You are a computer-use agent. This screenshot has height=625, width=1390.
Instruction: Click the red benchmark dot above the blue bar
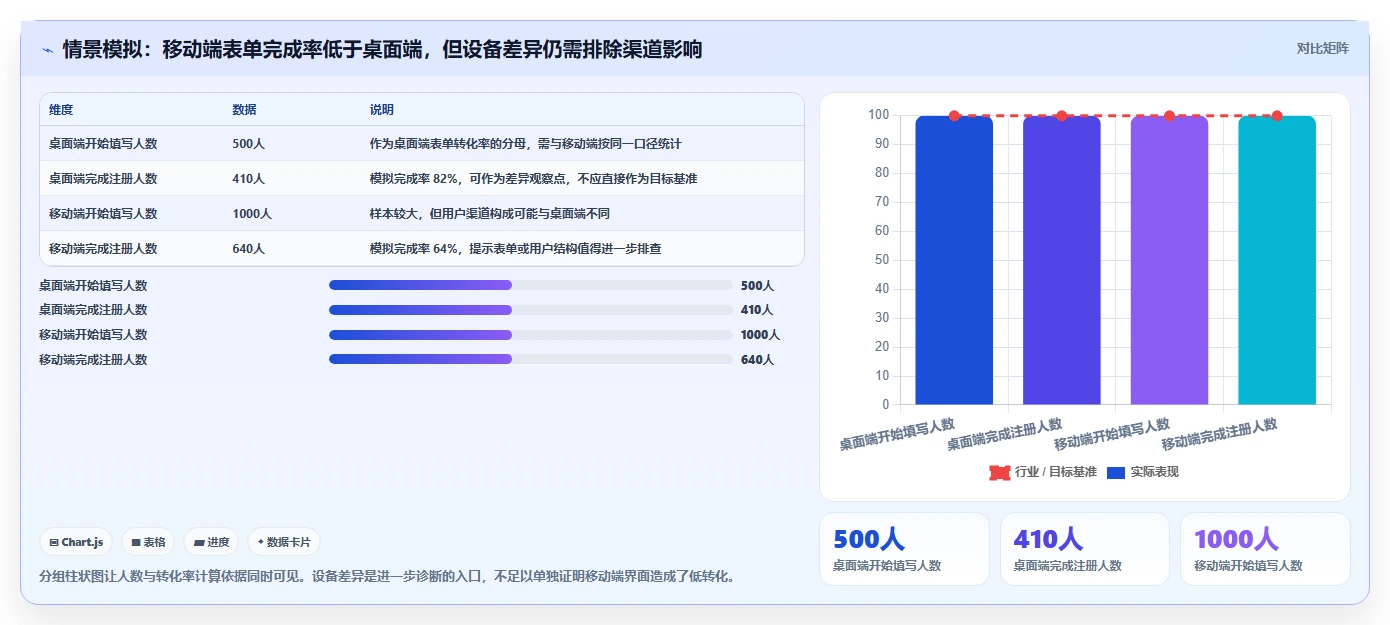954,116
